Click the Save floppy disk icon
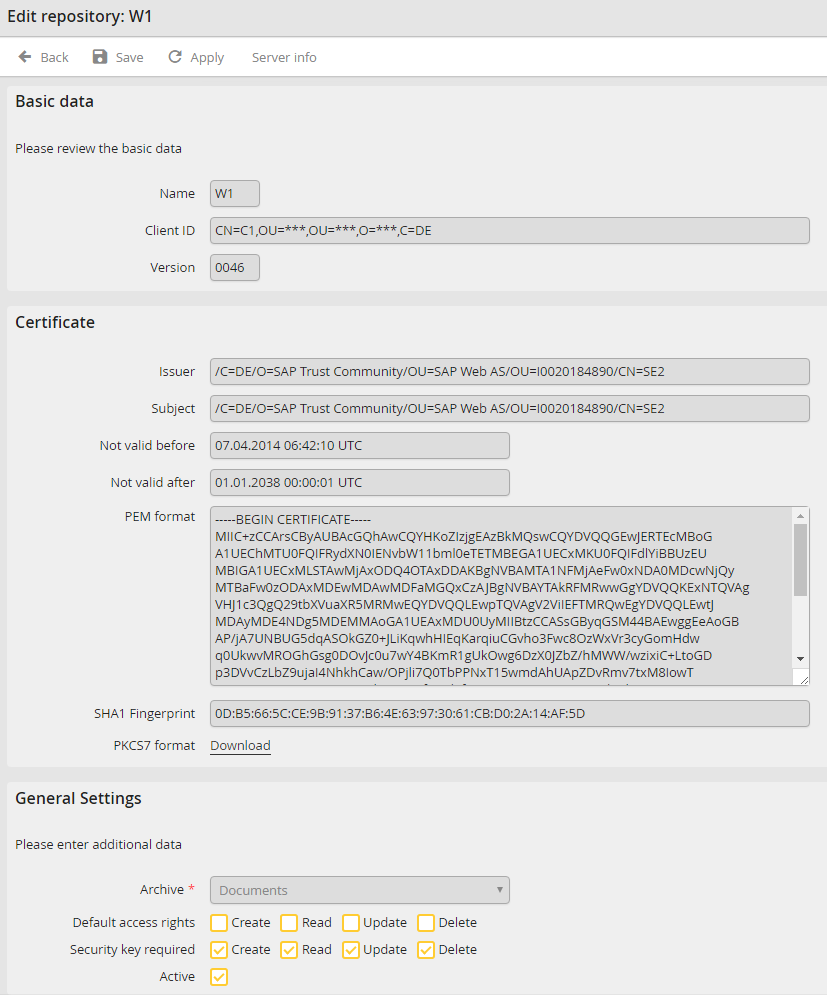Viewport: 827px width, 995px height. click(x=100, y=57)
